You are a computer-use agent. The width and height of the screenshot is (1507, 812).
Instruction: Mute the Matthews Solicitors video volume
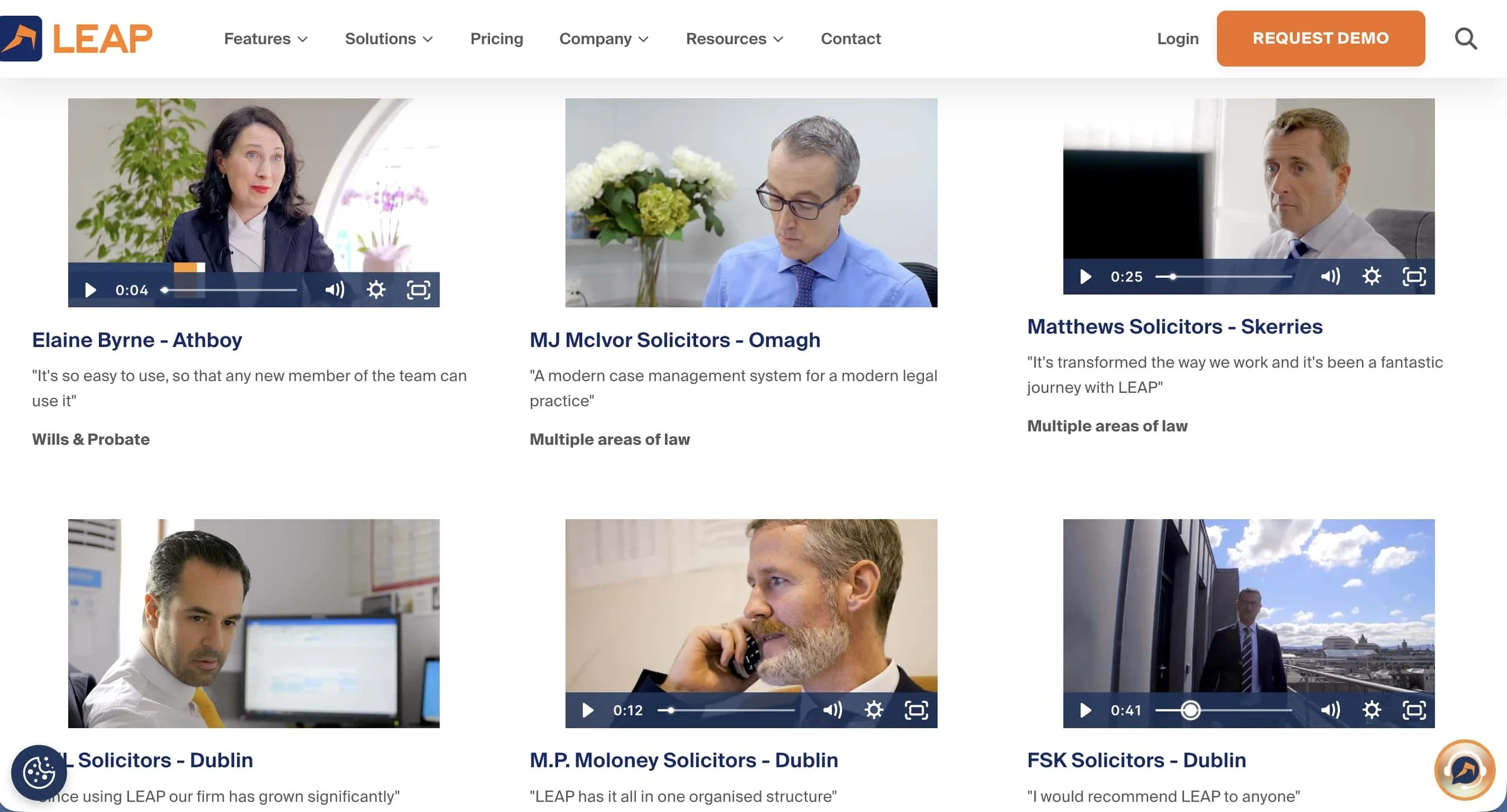[1330, 277]
